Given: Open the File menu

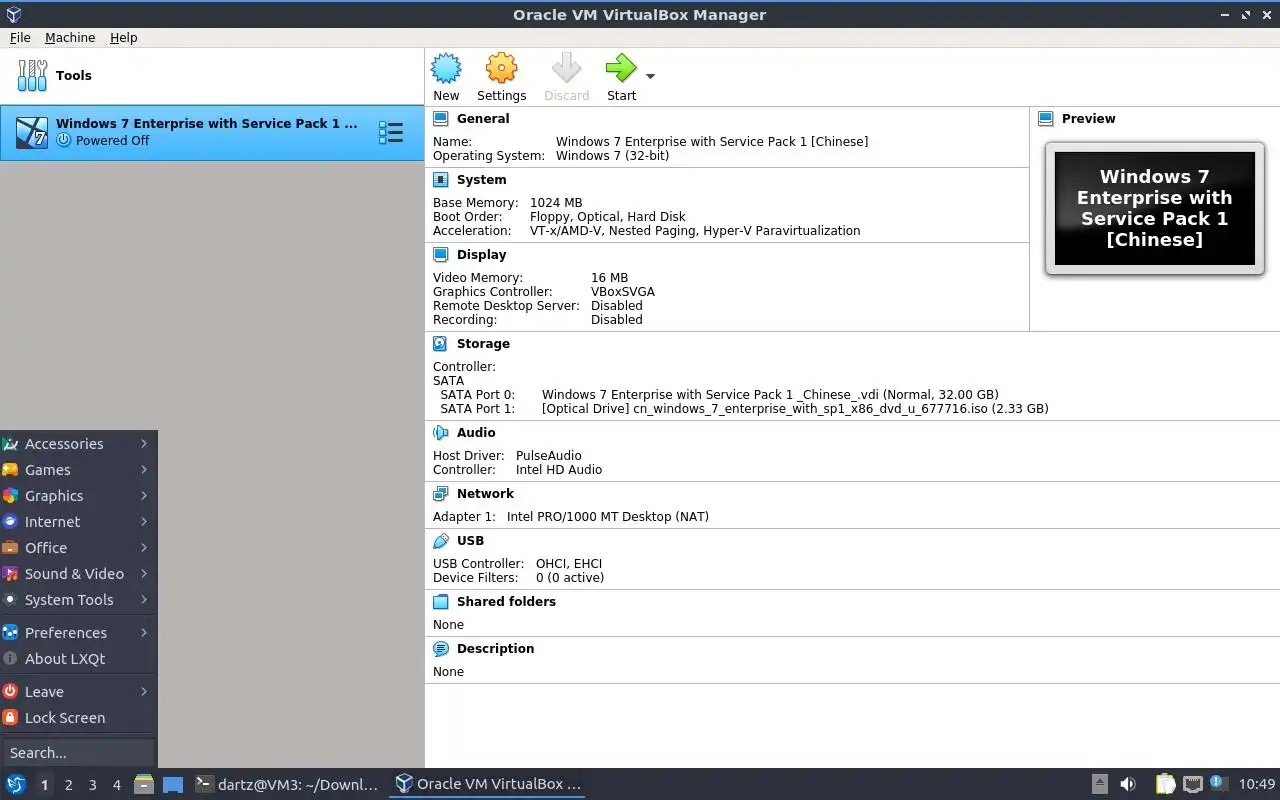Looking at the screenshot, I should [20, 37].
